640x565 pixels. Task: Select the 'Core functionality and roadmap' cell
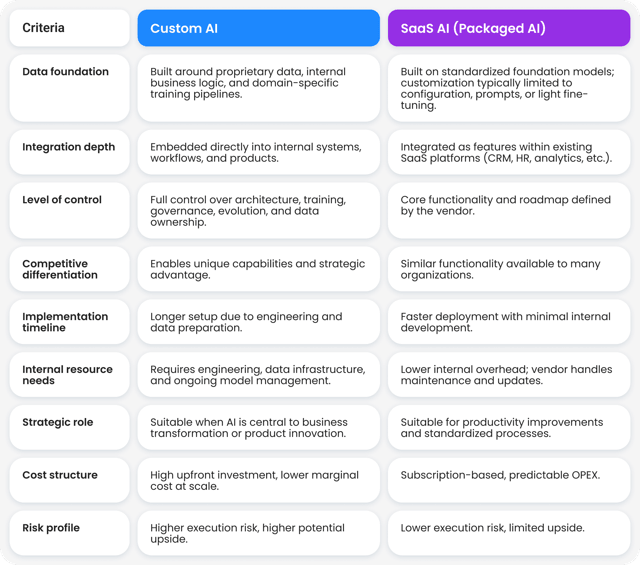coord(509,206)
